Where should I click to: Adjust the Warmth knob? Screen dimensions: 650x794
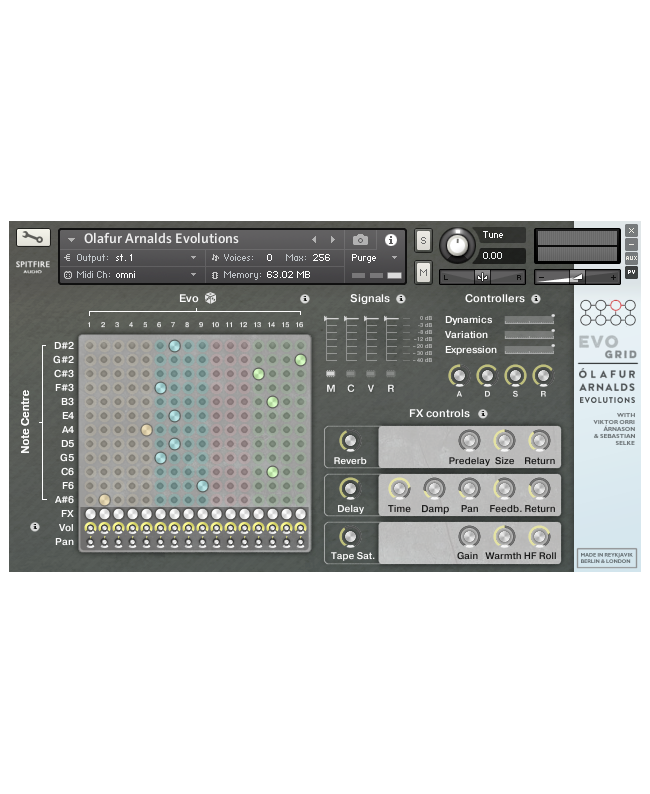(504, 536)
